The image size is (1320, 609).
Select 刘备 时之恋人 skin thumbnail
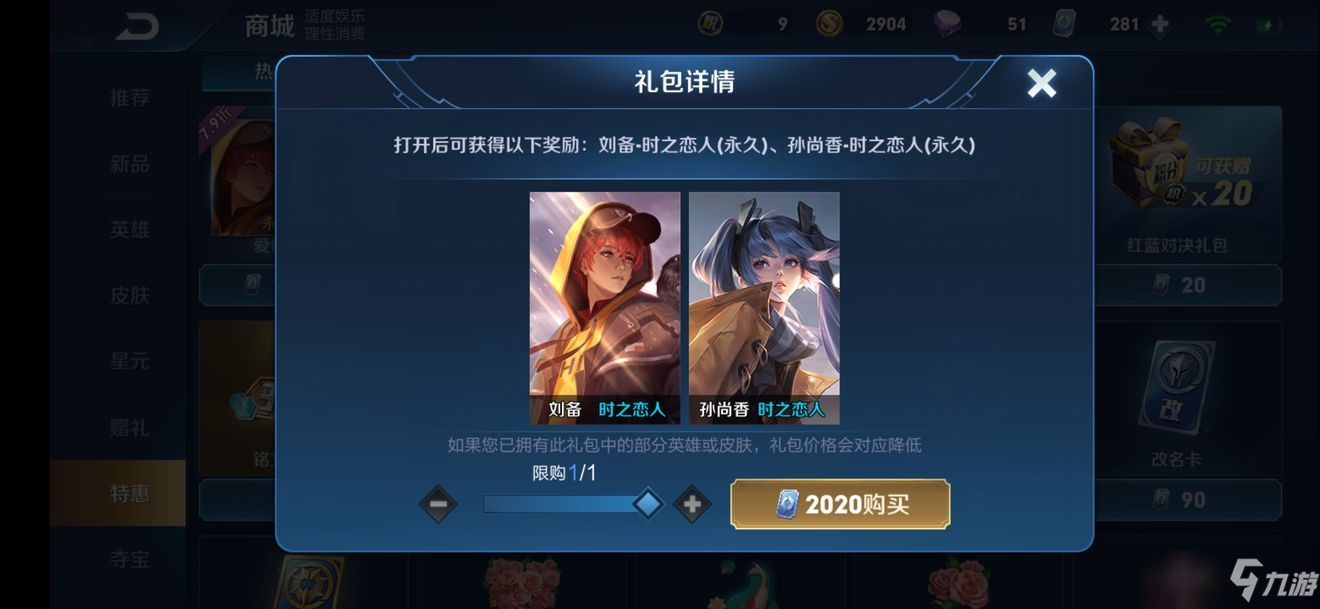tap(605, 308)
